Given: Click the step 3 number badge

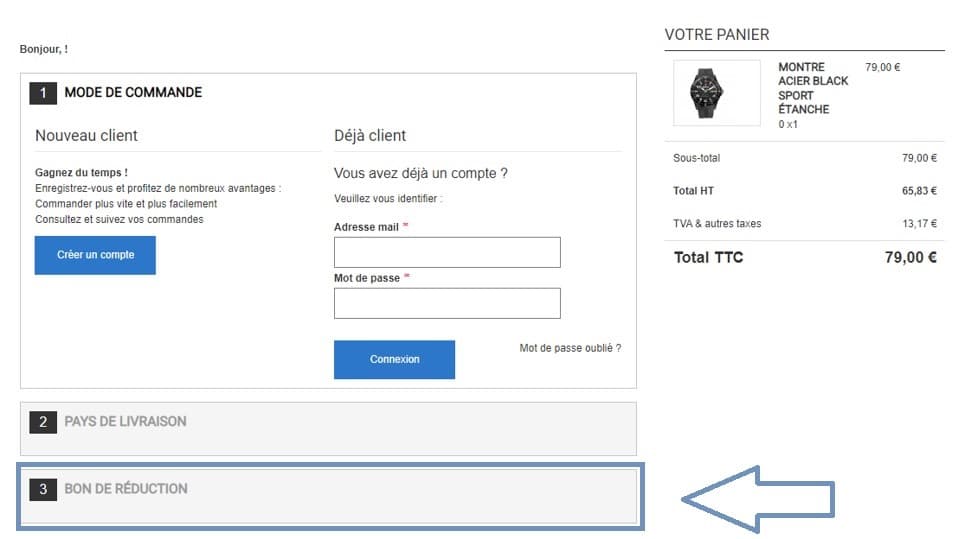Looking at the screenshot, I should click(43, 489).
